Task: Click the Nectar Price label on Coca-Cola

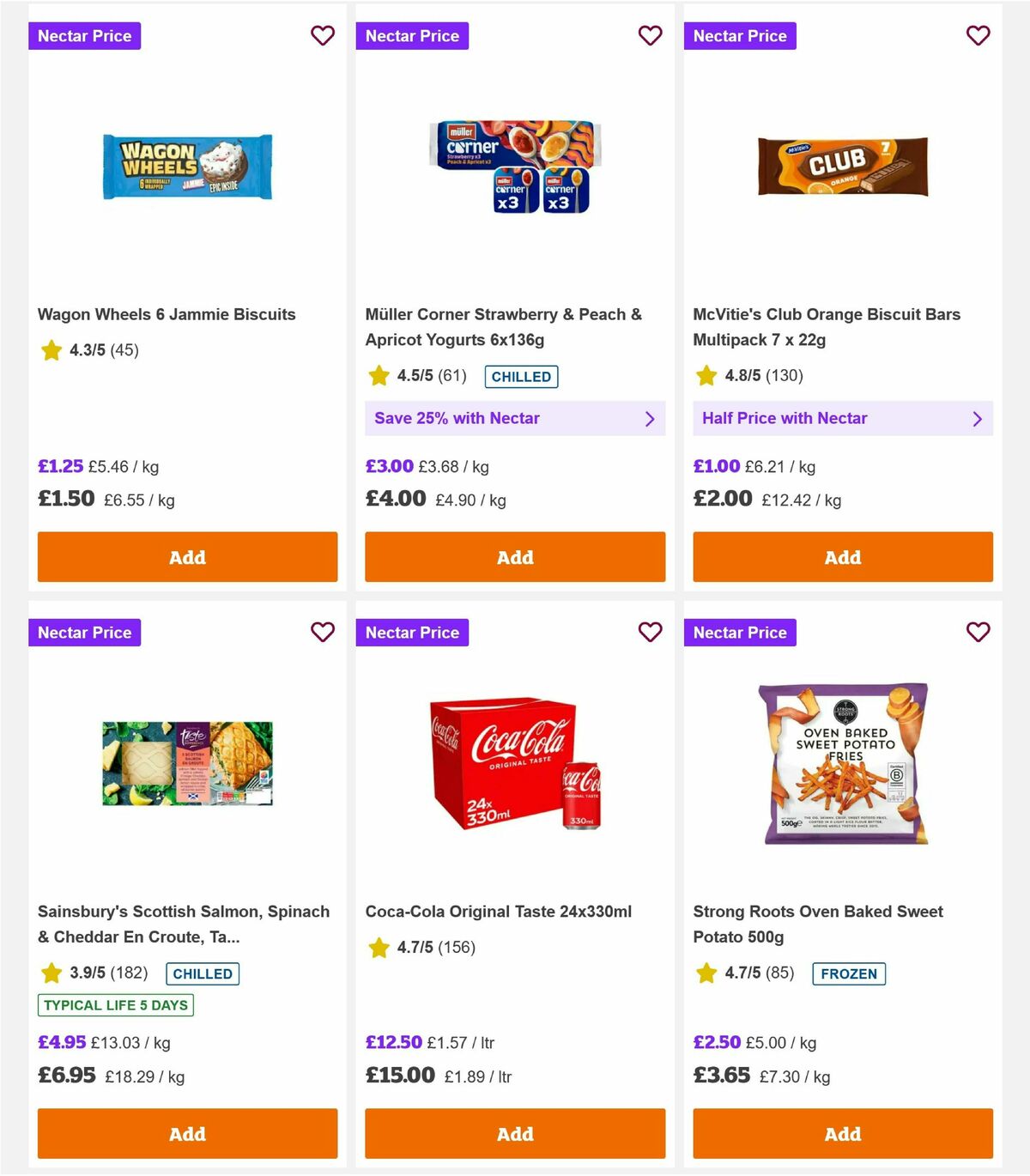Action: pos(412,632)
